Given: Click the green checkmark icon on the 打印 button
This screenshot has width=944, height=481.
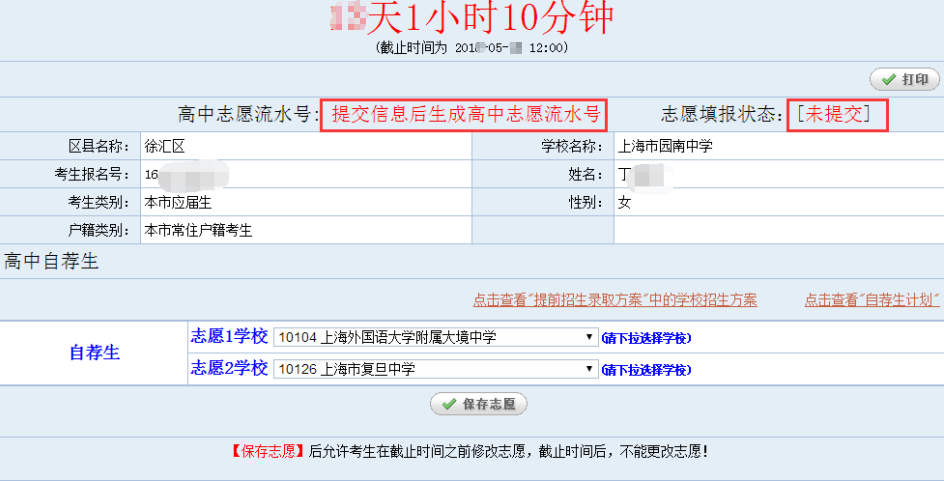Looking at the screenshot, I should point(887,80).
